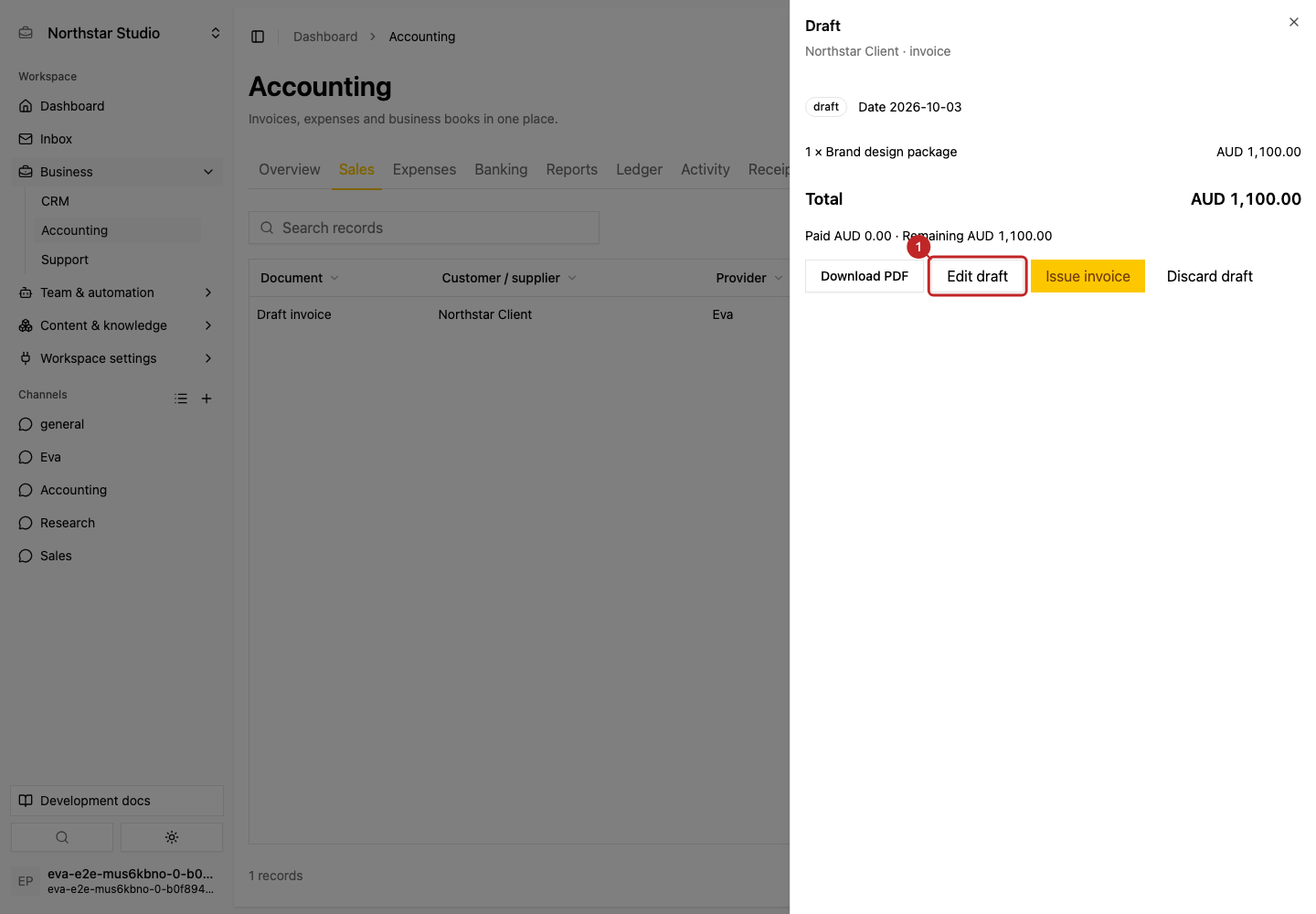Click the Research channel chat bubble icon
The image size is (1316, 914).
26,523
